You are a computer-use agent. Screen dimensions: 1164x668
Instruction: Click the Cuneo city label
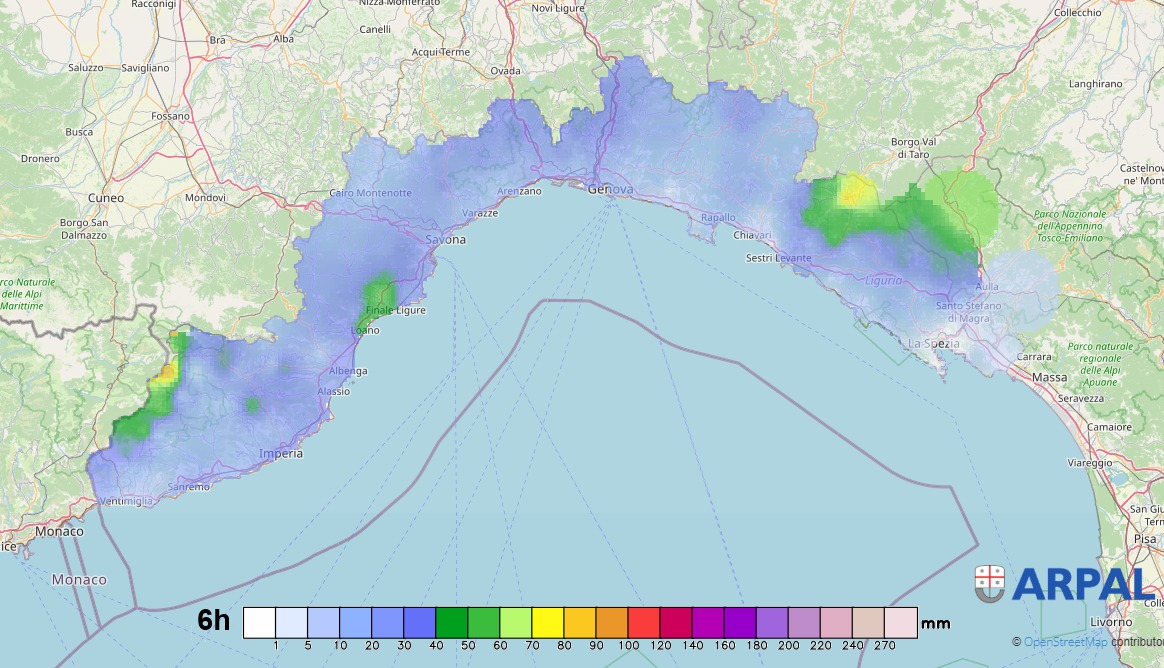click(106, 198)
